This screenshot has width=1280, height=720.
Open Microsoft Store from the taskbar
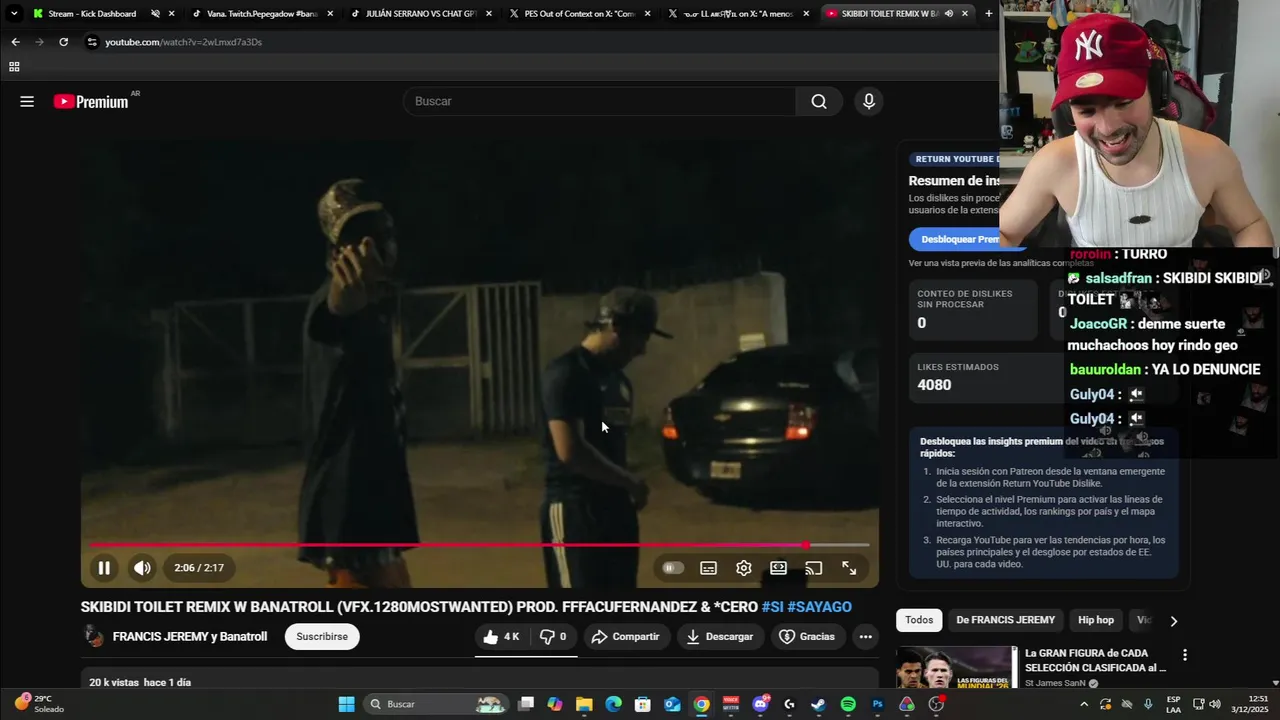click(643, 704)
